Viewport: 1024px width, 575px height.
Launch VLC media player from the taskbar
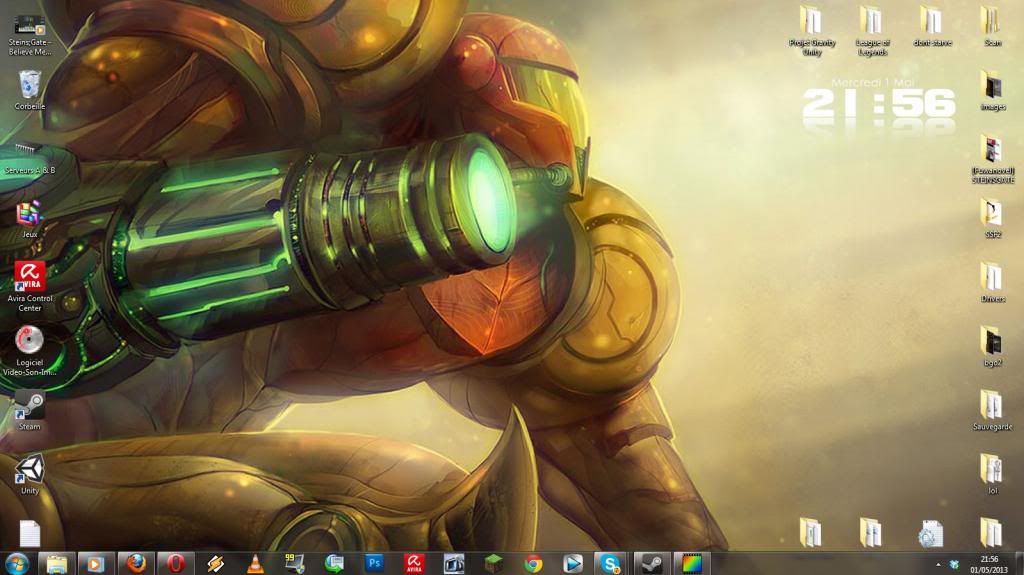255,563
